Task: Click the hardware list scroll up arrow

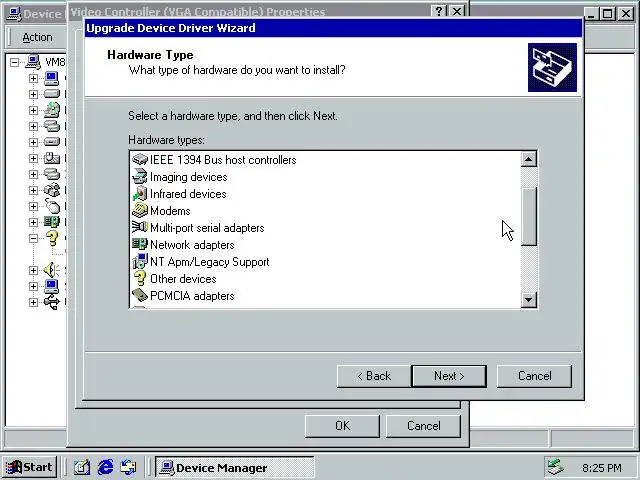Action: point(529,159)
